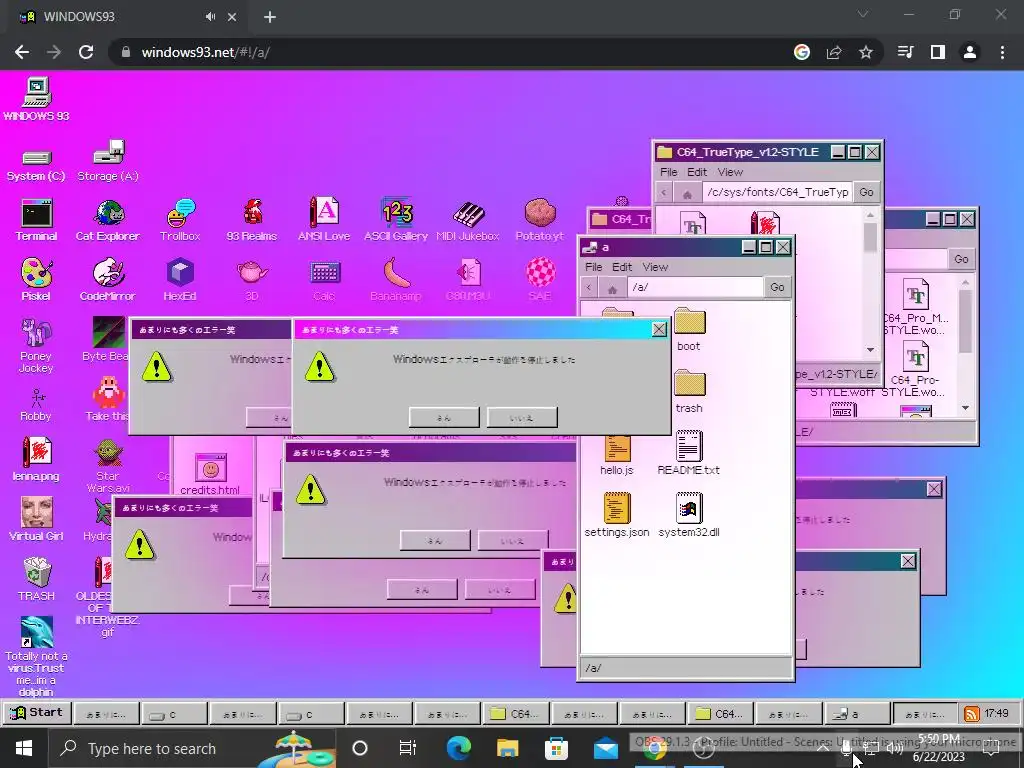Click the /c/sys/fonts path field

click(x=776, y=193)
